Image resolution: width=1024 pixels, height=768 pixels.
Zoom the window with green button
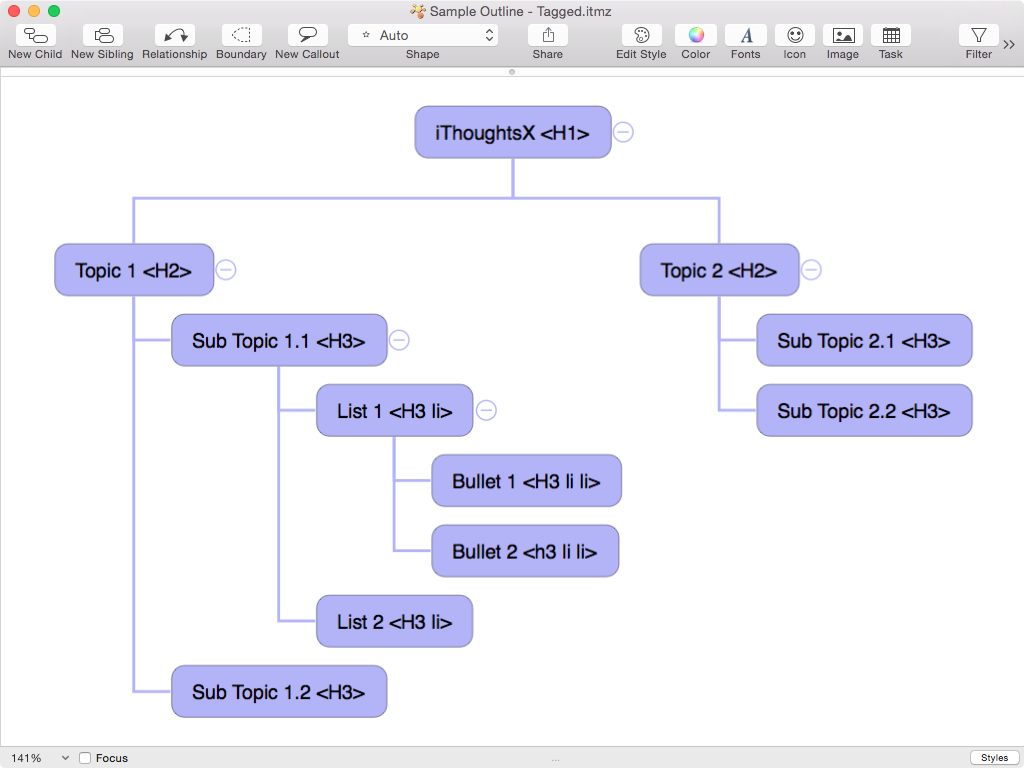54,11
